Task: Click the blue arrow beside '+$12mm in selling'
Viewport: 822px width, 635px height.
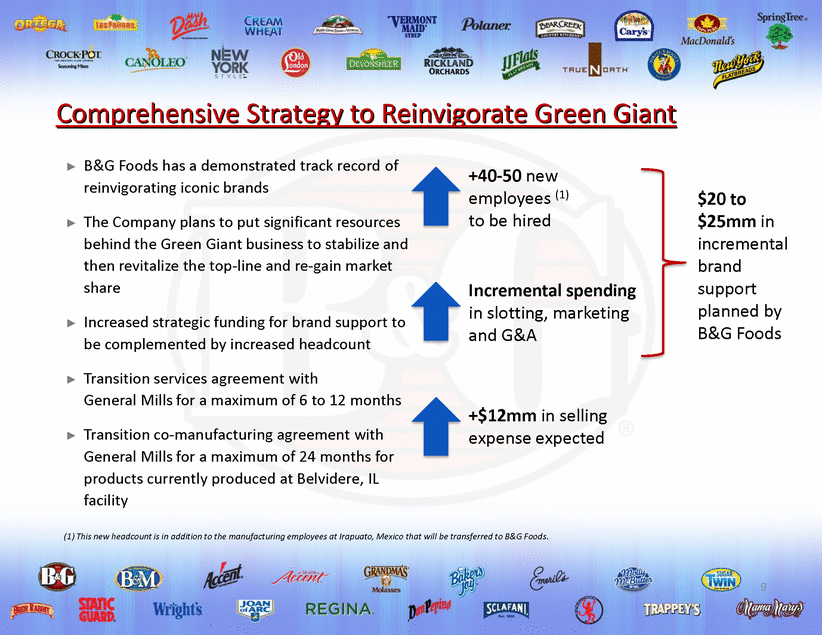Action: pos(436,426)
